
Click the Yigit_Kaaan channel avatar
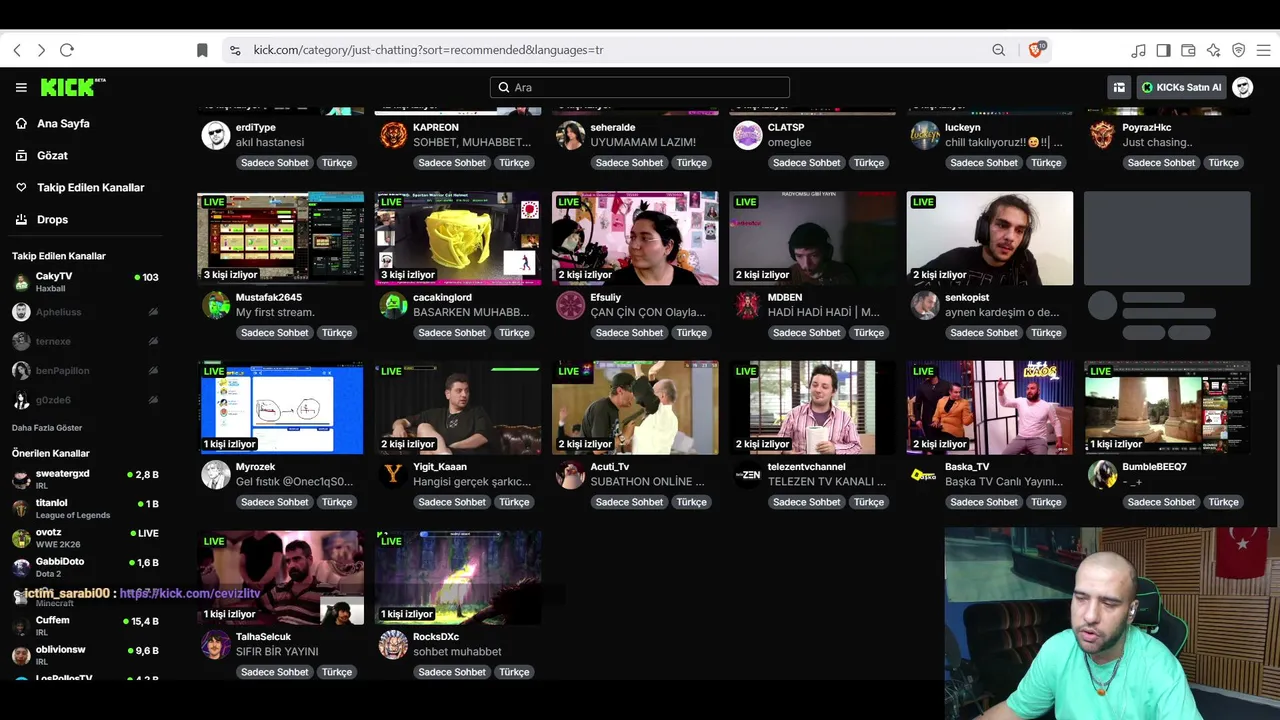[393, 474]
